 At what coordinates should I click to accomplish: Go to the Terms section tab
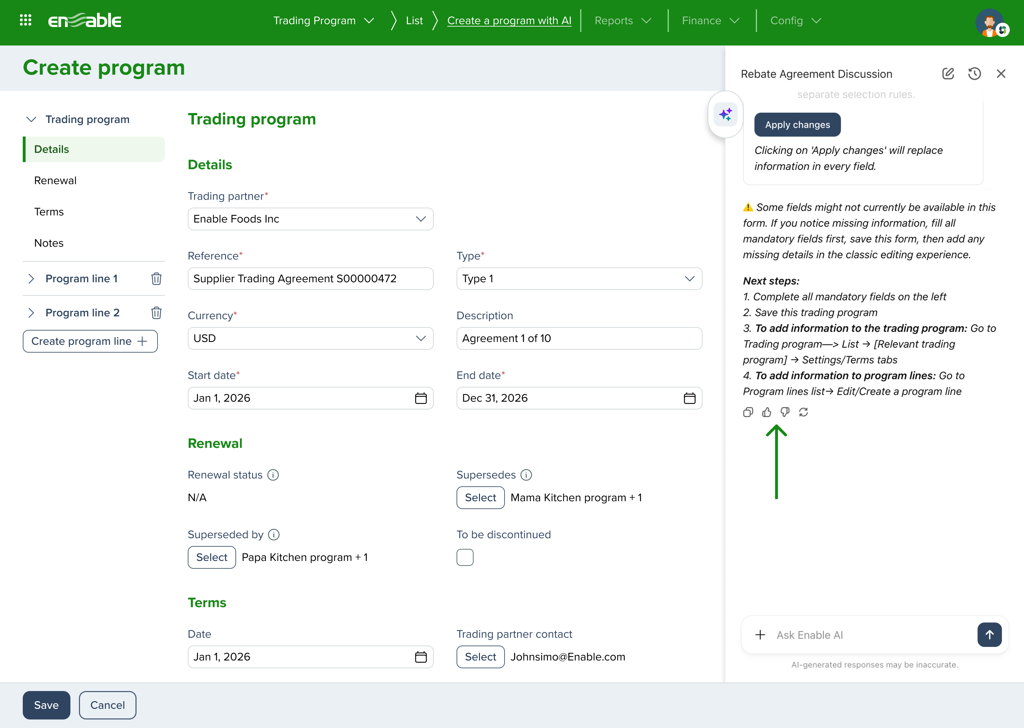(x=49, y=212)
